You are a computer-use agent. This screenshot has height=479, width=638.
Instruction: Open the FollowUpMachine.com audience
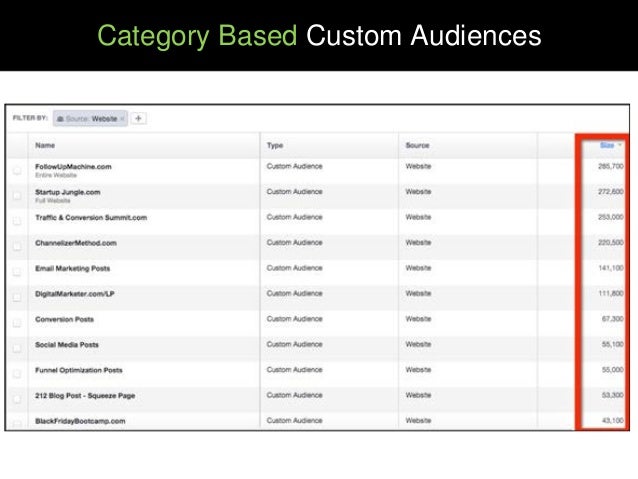(73, 166)
